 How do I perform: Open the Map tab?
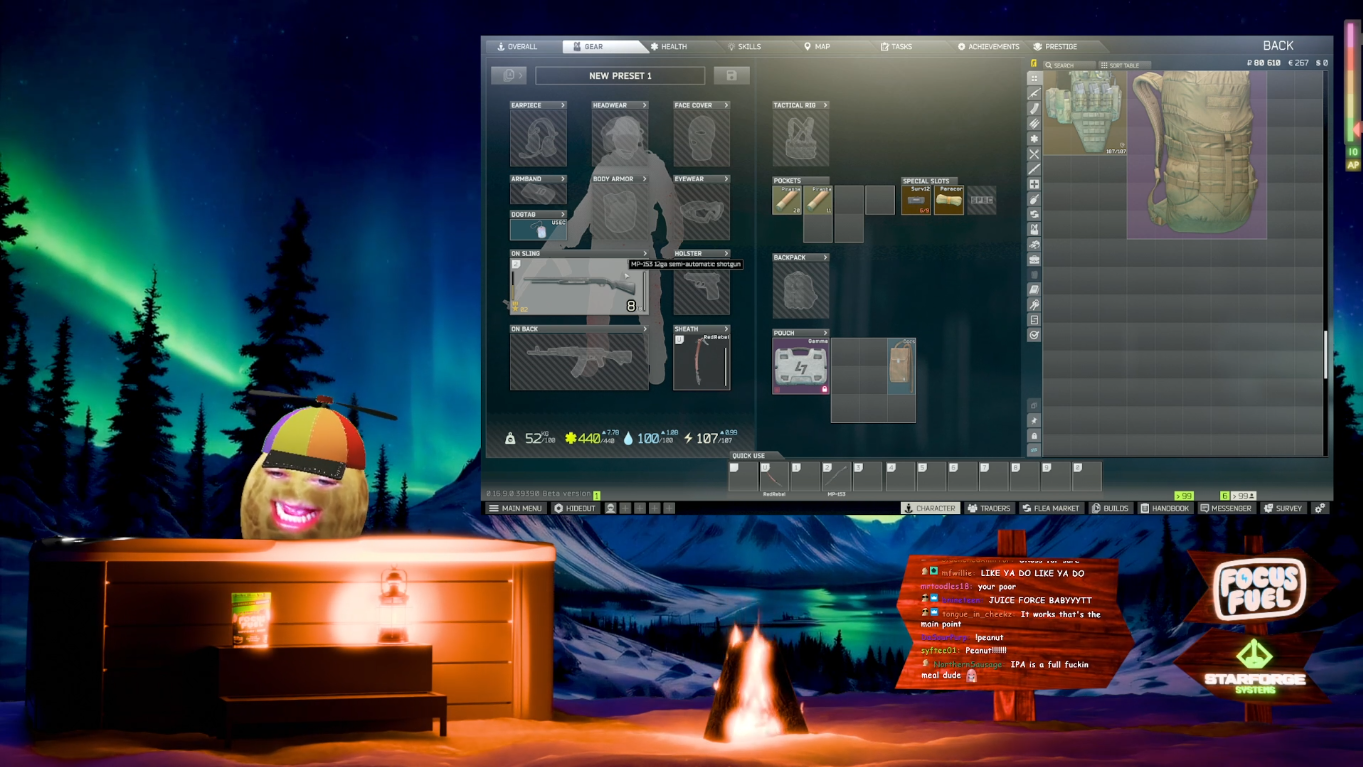tap(817, 46)
